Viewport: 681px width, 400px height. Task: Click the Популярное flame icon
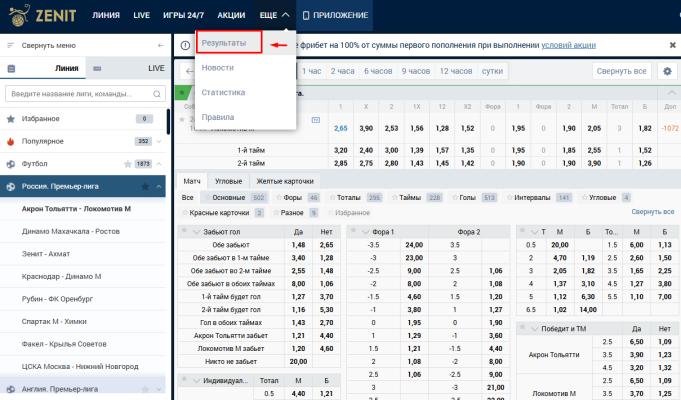[x=11, y=141]
